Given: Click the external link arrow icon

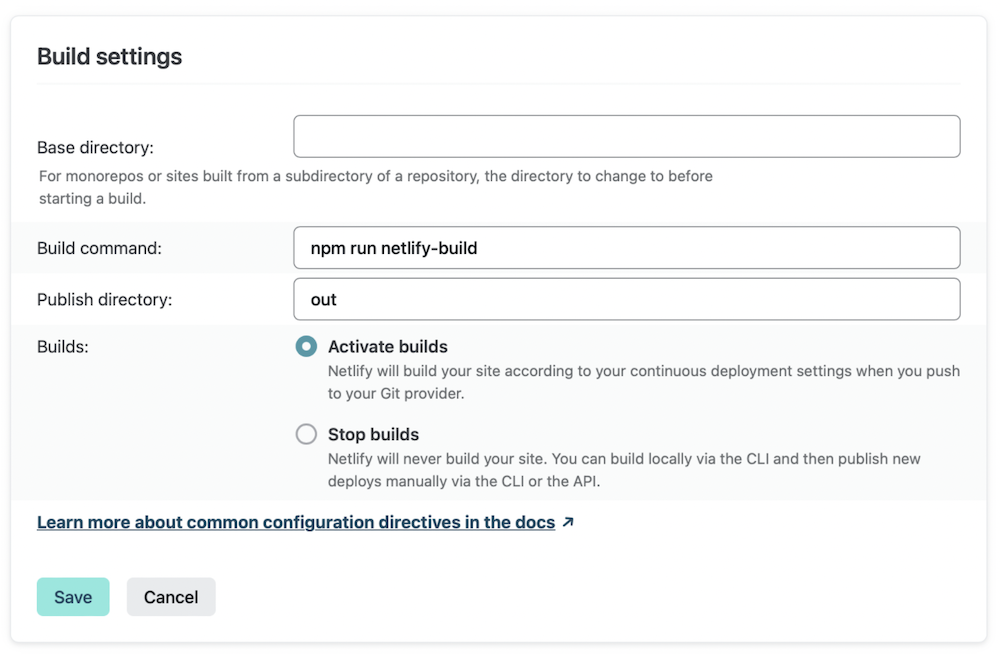Looking at the screenshot, I should click(x=568, y=522).
